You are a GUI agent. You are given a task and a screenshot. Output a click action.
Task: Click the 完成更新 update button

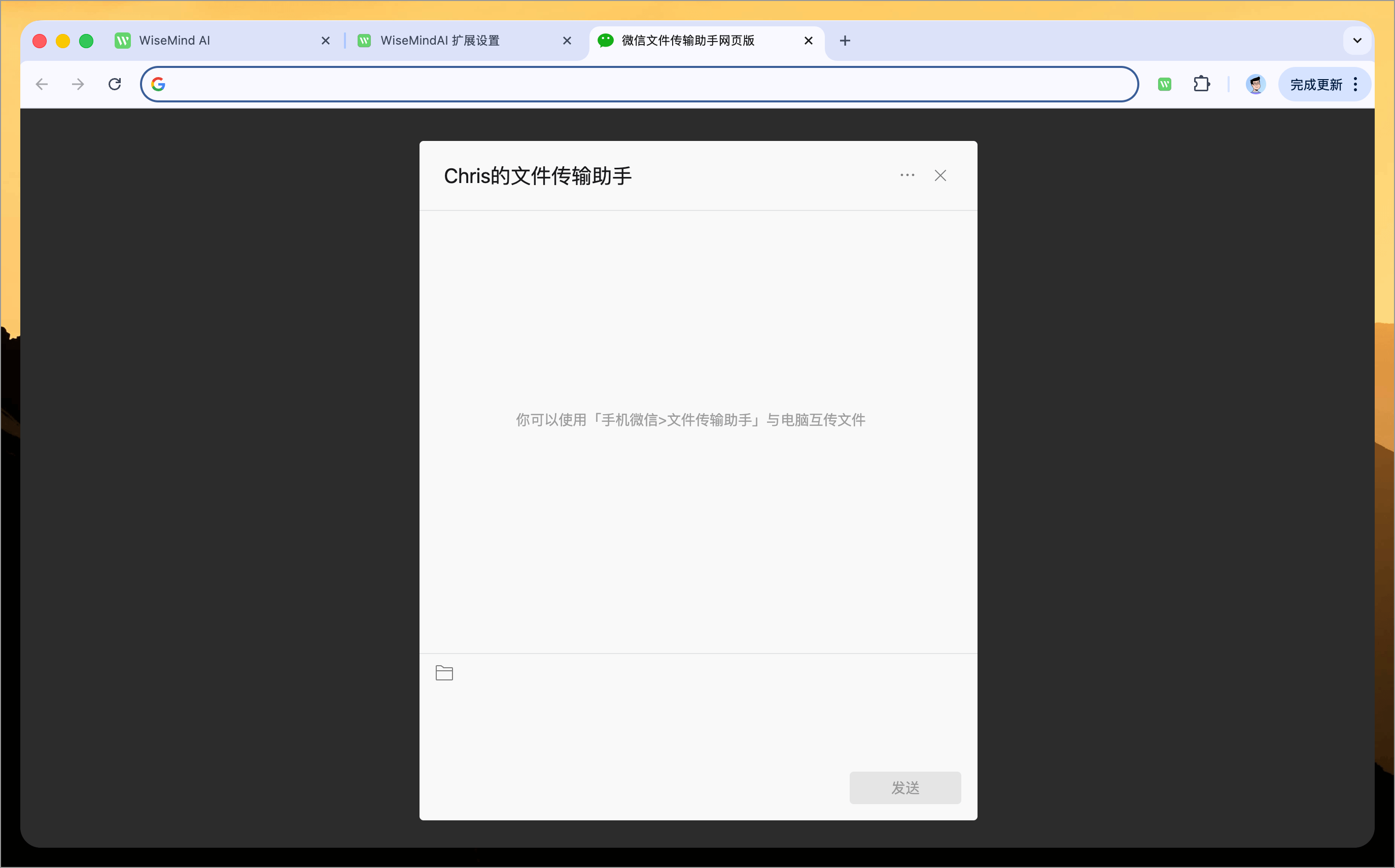click(x=1315, y=84)
